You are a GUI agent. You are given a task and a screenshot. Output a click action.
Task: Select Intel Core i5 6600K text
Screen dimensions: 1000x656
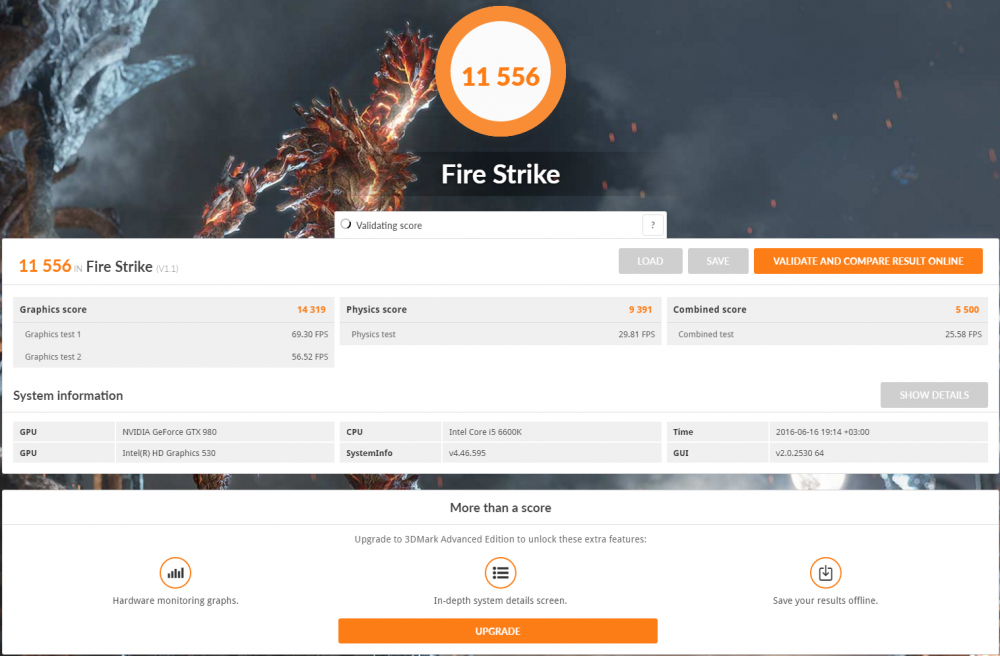pyautogui.click(x=485, y=432)
